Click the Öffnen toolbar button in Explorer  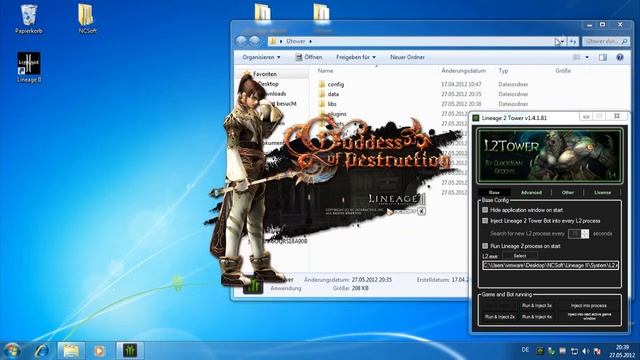click(309, 57)
